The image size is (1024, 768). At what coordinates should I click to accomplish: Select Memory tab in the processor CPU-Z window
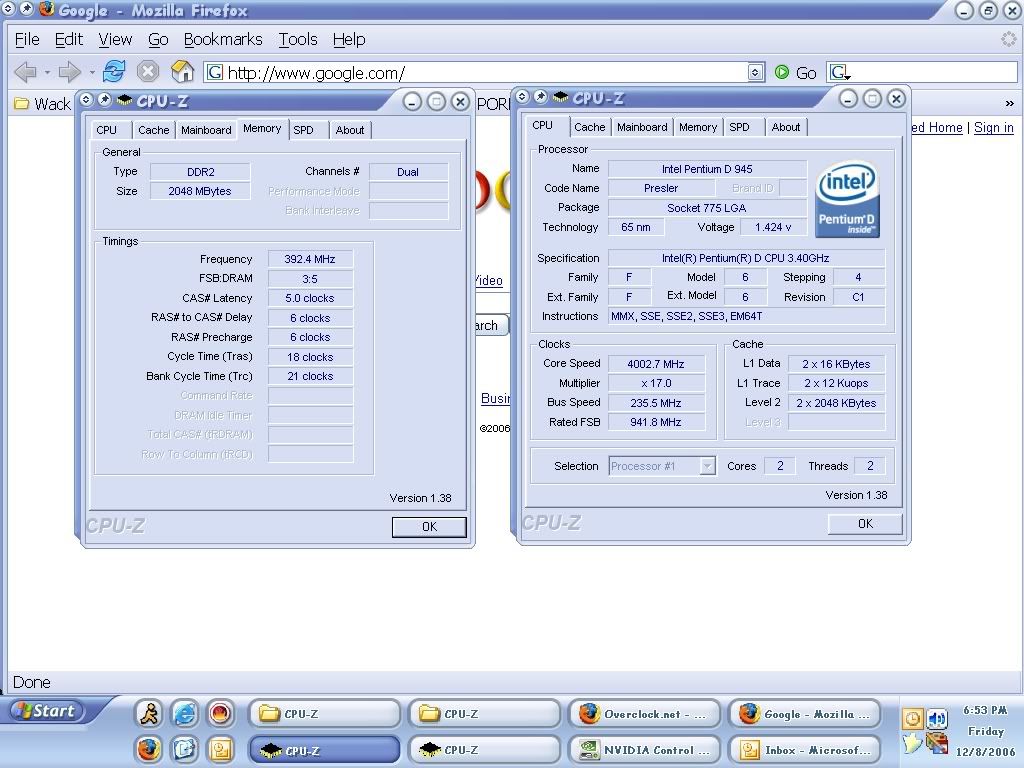point(698,127)
